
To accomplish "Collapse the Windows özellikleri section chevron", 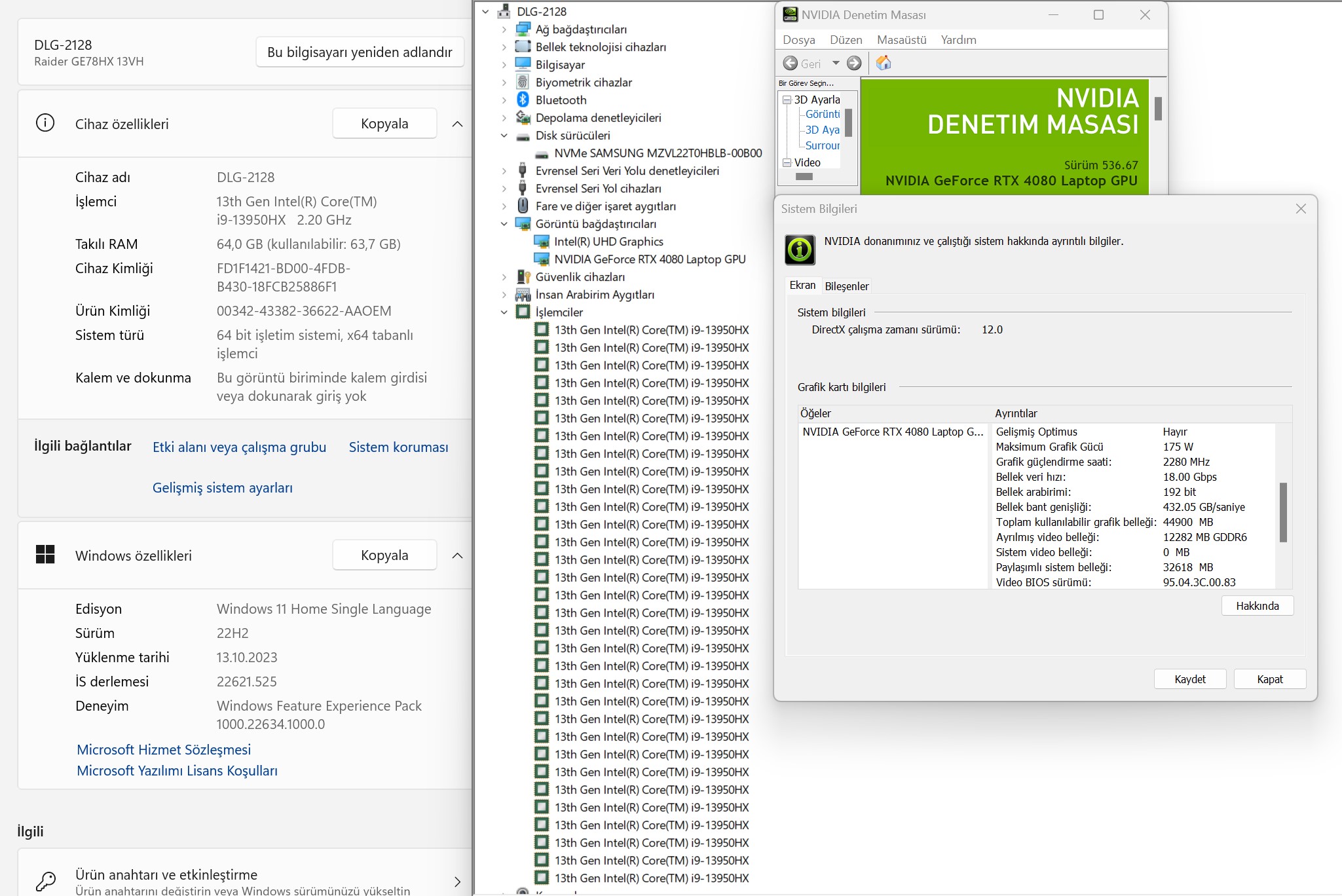I will click(x=457, y=555).
